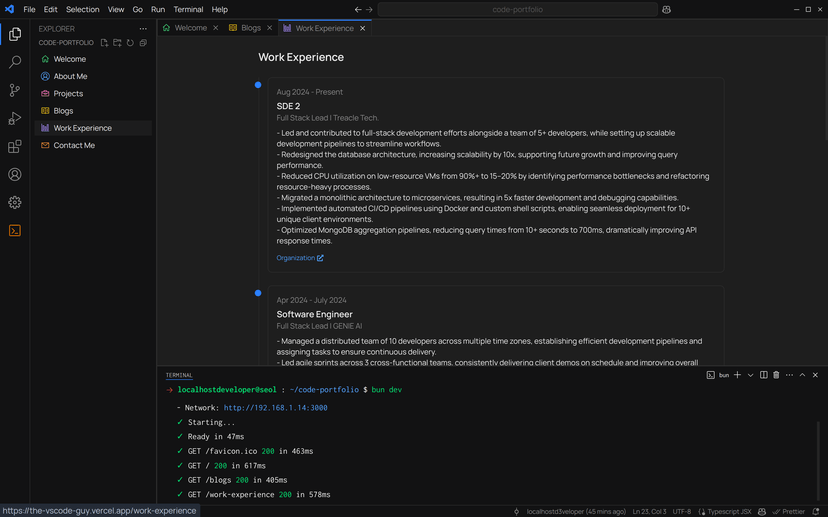Open Explorer more actions ellipsis
Screen dimensions: 828x517
click(143, 29)
